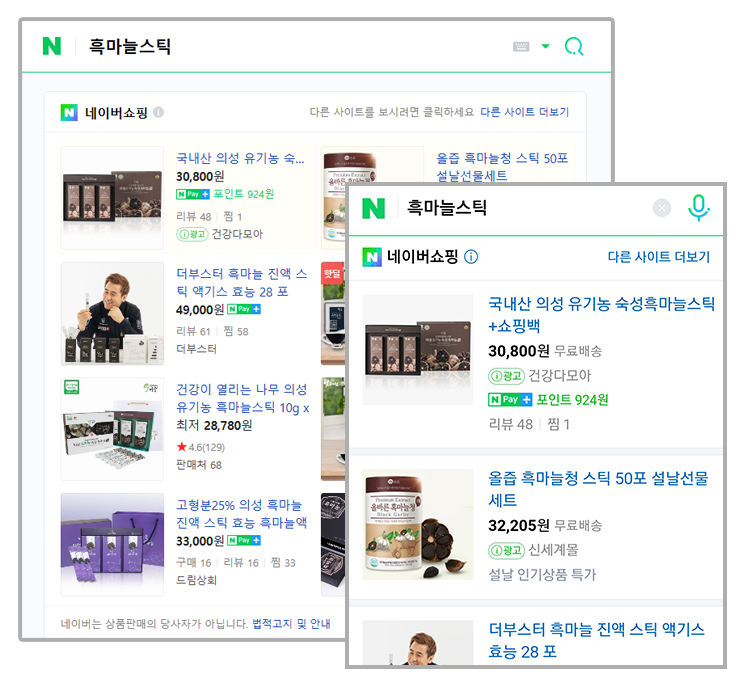The width and height of the screenshot is (740, 688).
Task: Click the Naver Shopping logo icon in mobile window
Action: pos(372,257)
